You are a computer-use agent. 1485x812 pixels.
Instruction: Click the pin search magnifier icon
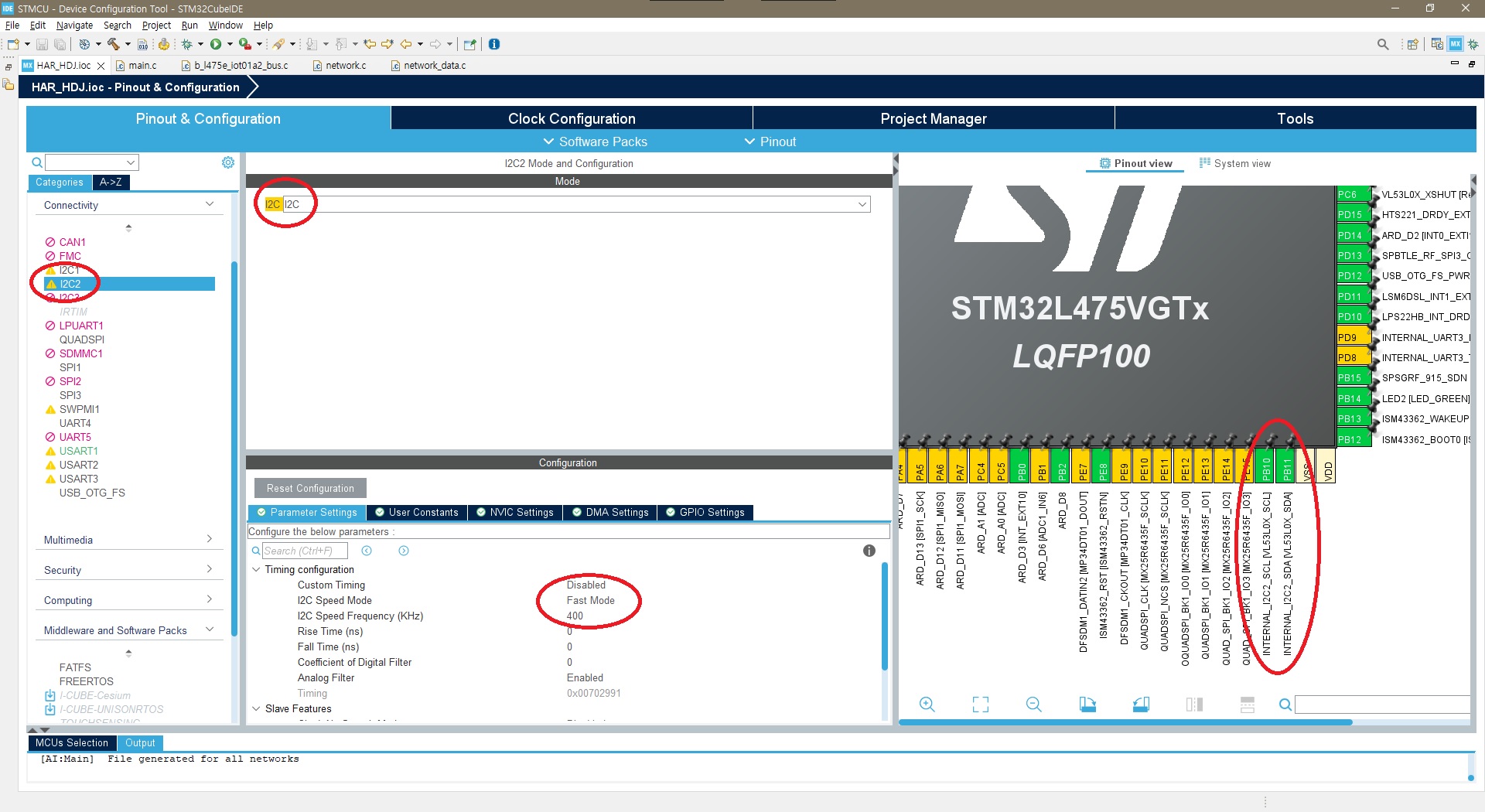pyautogui.click(x=1285, y=705)
